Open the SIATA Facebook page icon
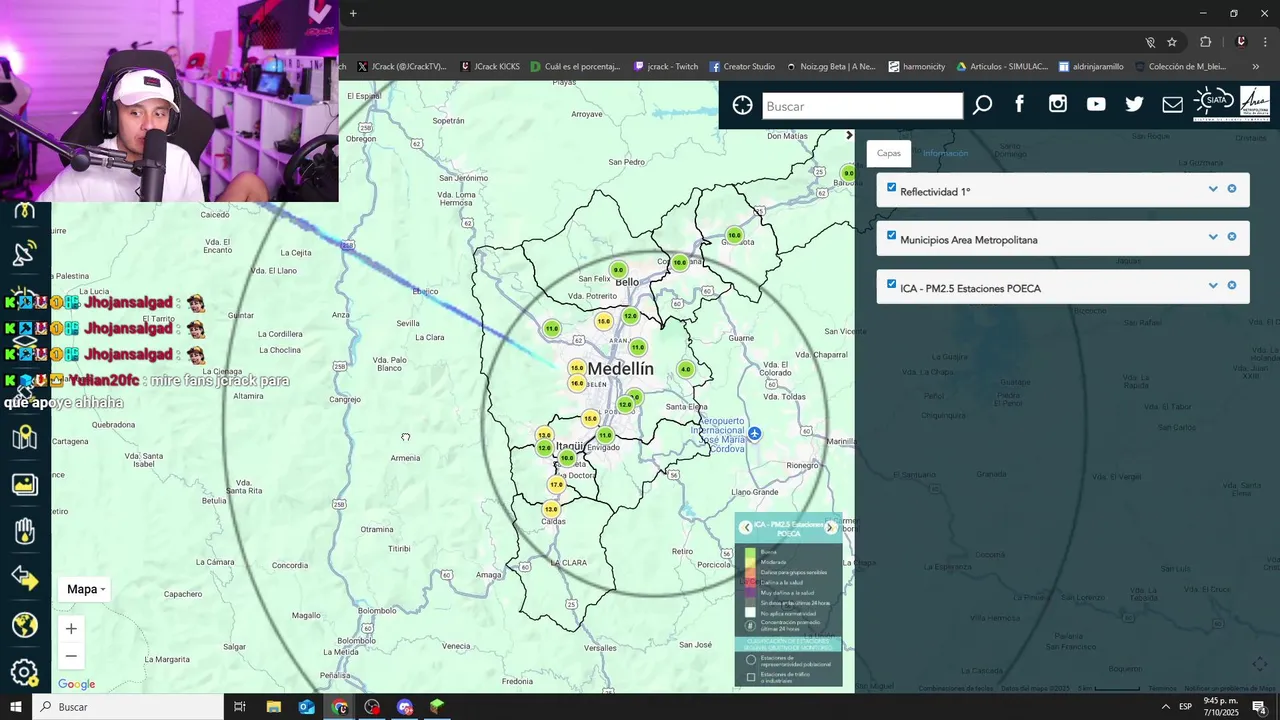Image resolution: width=1280 pixels, height=720 pixels. [x=1020, y=104]
